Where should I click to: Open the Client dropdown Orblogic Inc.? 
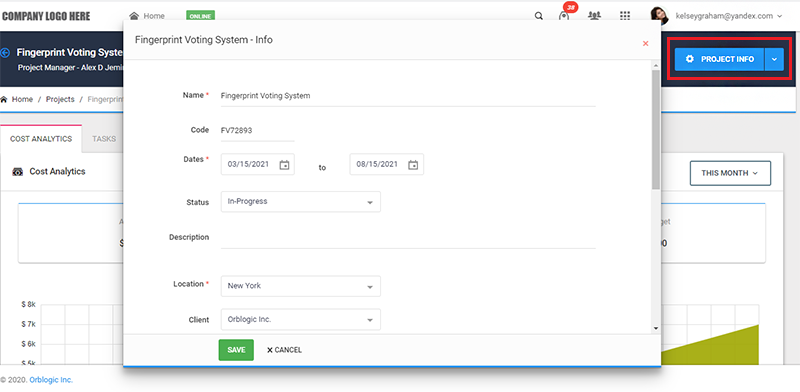(x=301, y=320)
